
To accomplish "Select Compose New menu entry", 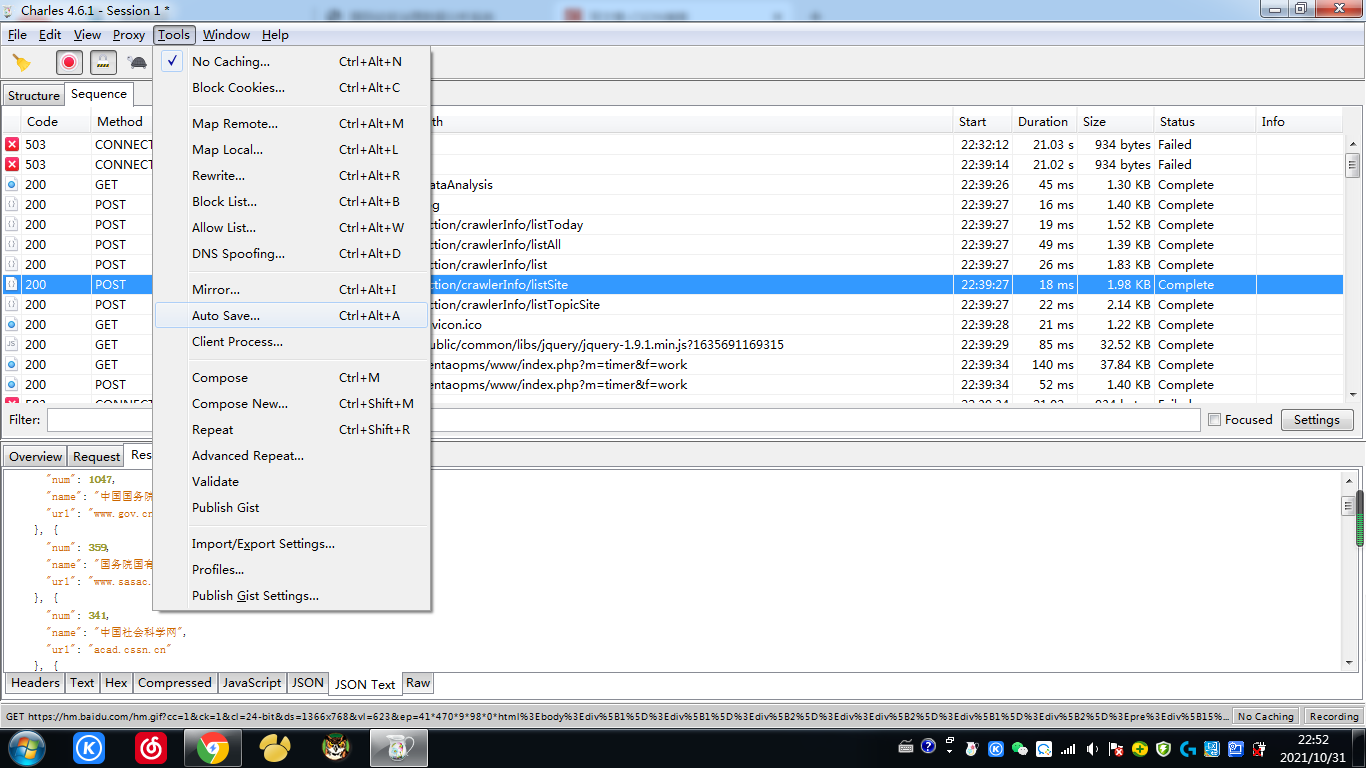I will tap(292, 404).
